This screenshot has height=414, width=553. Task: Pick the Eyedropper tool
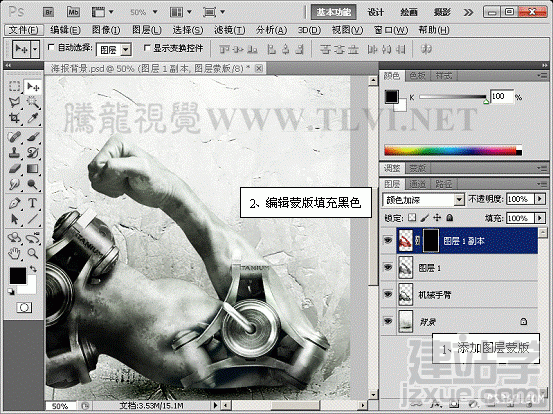(x=32, y=118)
